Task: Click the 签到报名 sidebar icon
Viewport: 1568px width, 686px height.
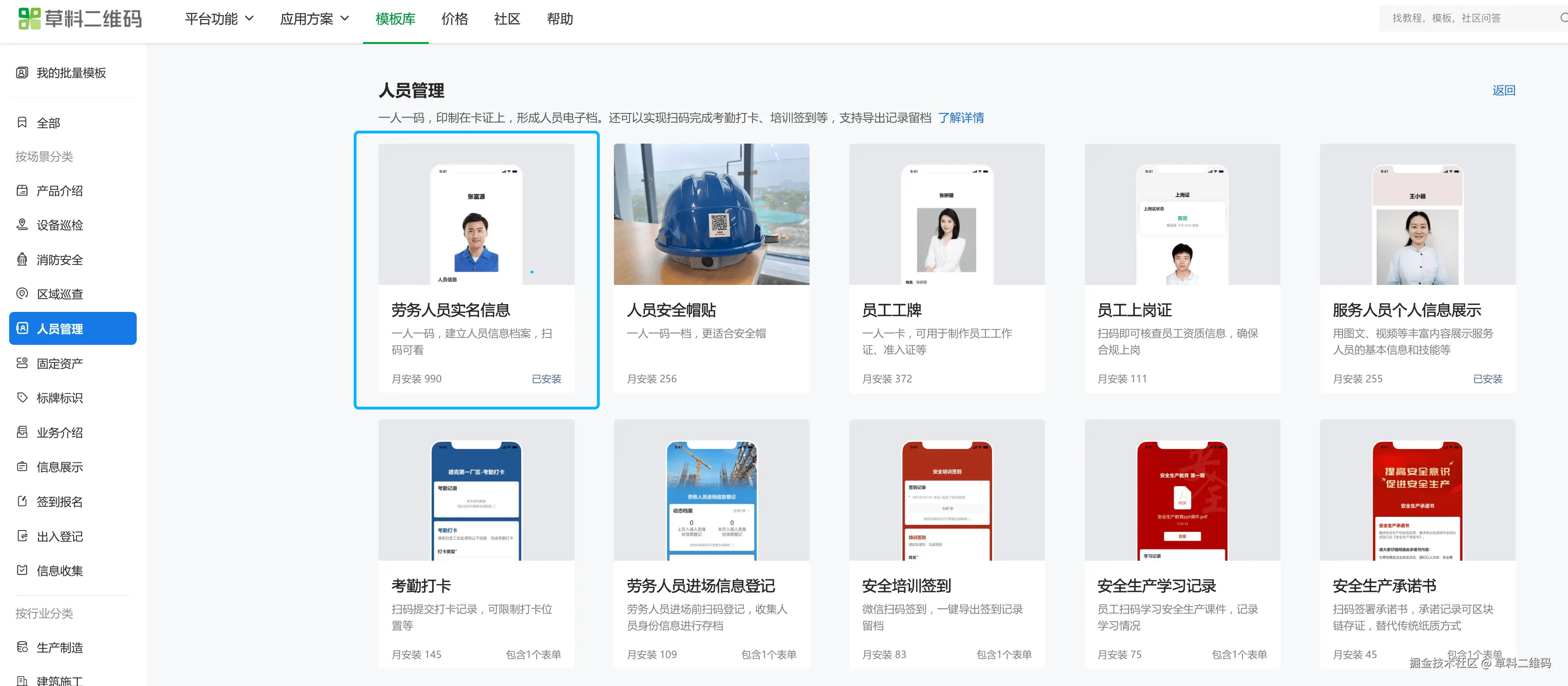Action: (x=22, y=502)
